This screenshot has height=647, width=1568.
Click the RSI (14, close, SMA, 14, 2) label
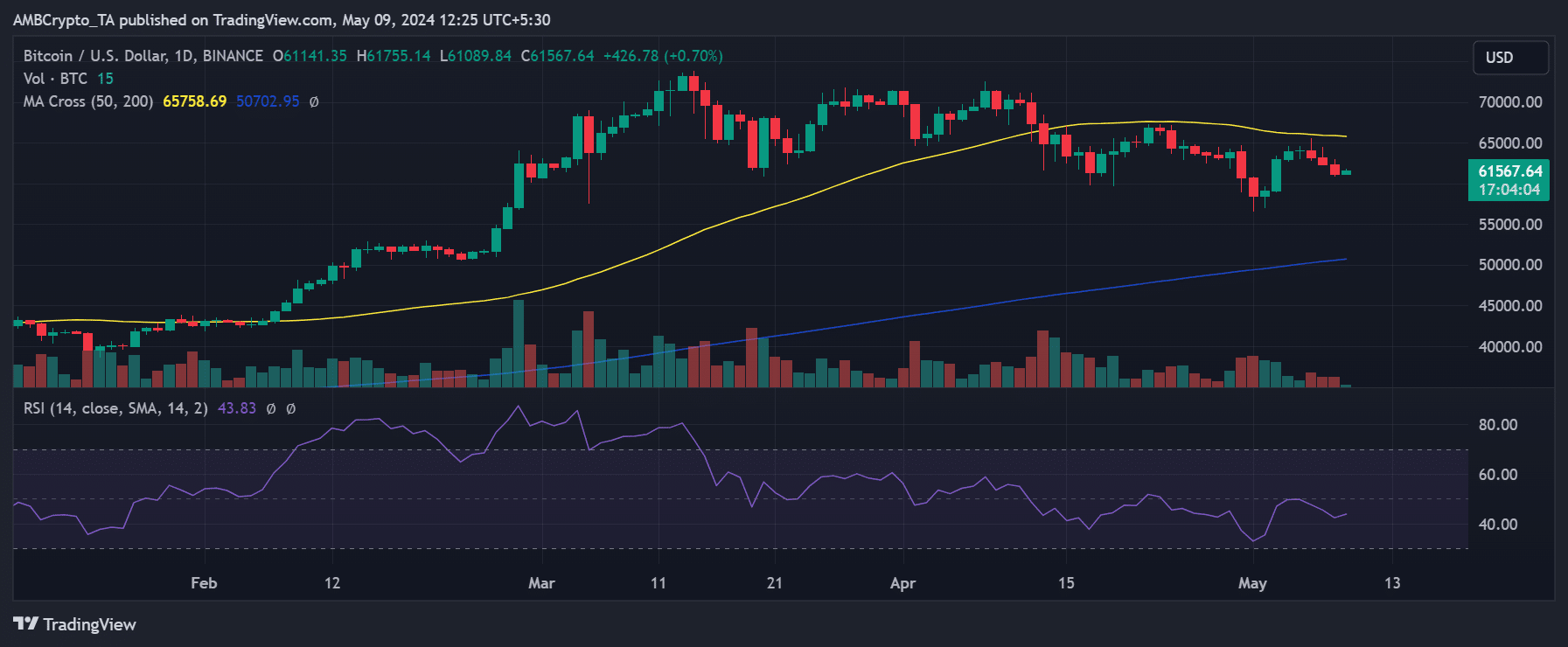115,408
